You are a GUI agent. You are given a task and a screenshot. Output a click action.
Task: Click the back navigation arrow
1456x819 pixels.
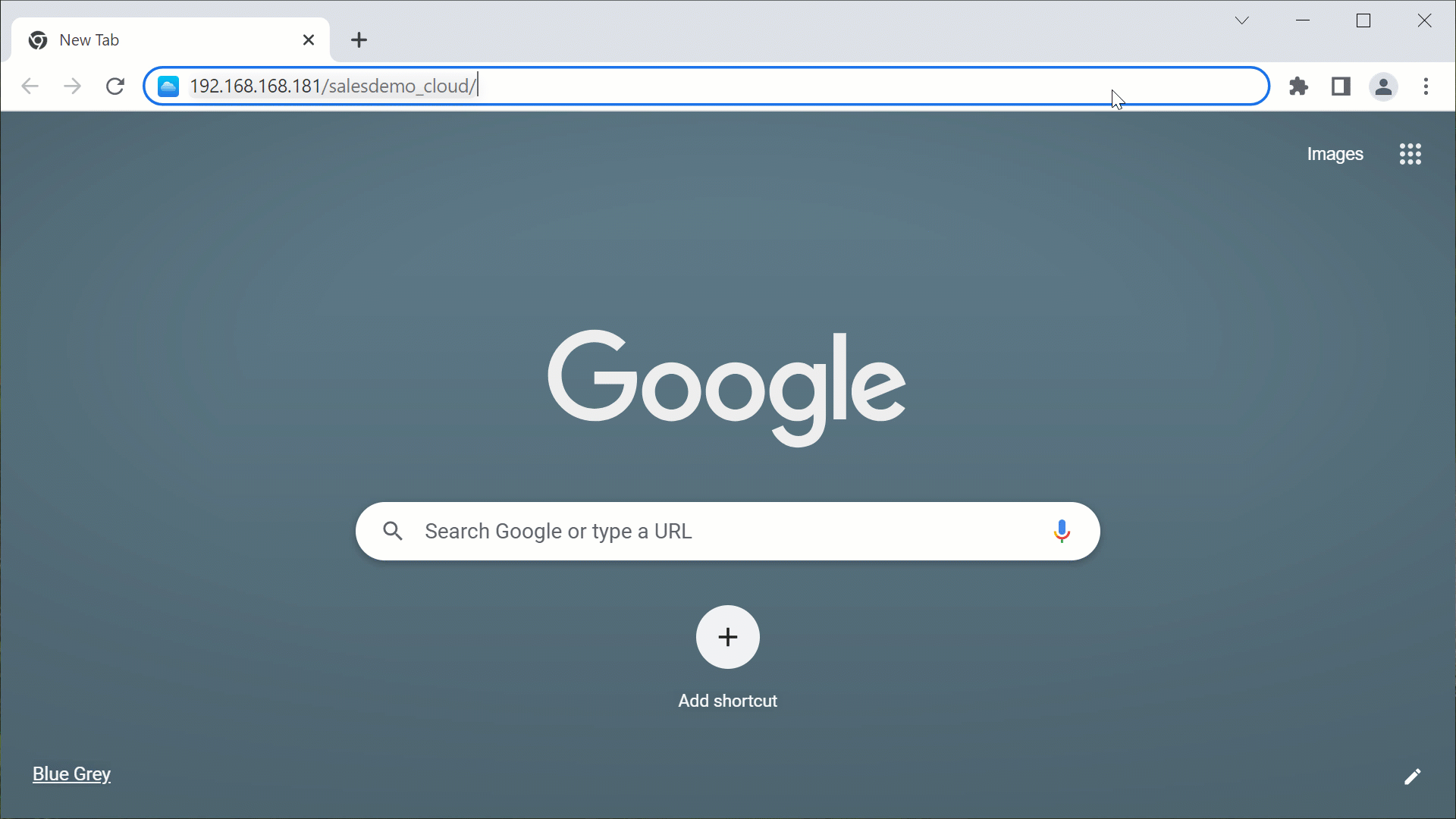click(x=30, y=86)
